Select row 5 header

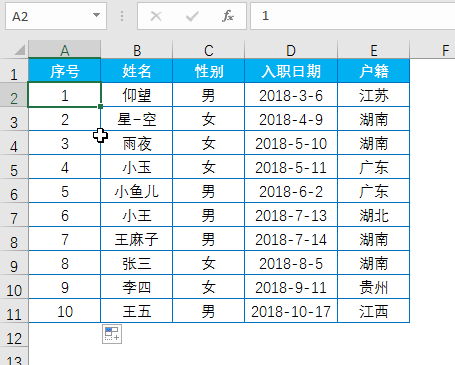coord(14,167)
